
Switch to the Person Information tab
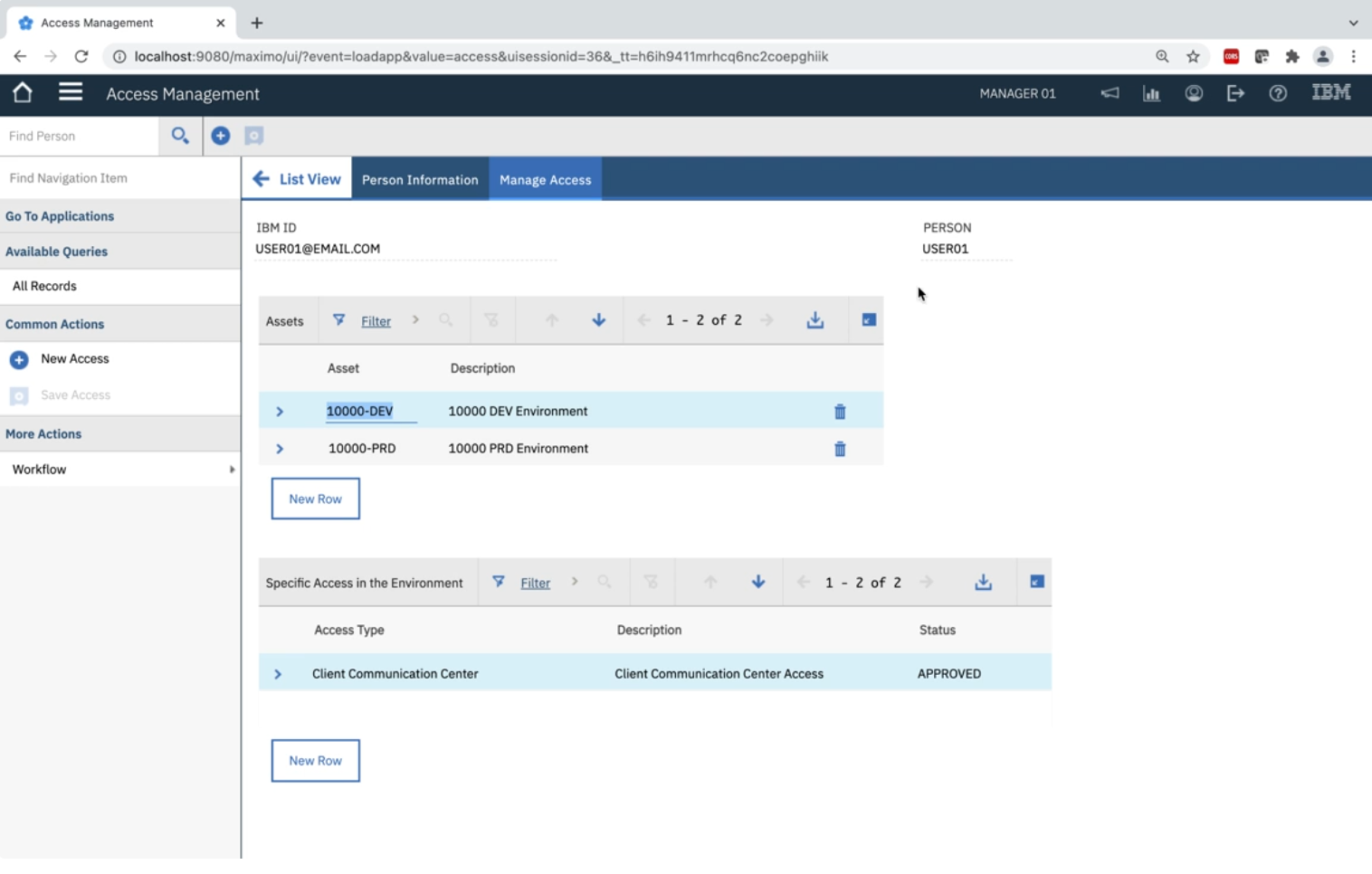tap(420, 178)
